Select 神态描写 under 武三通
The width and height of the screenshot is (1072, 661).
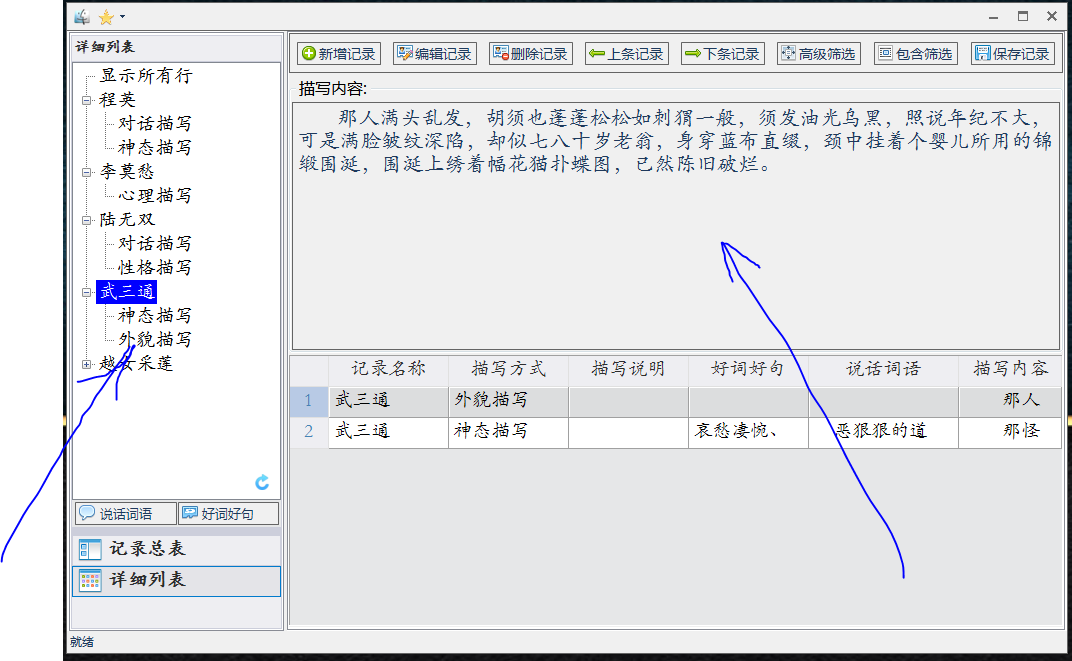point(155,316)
